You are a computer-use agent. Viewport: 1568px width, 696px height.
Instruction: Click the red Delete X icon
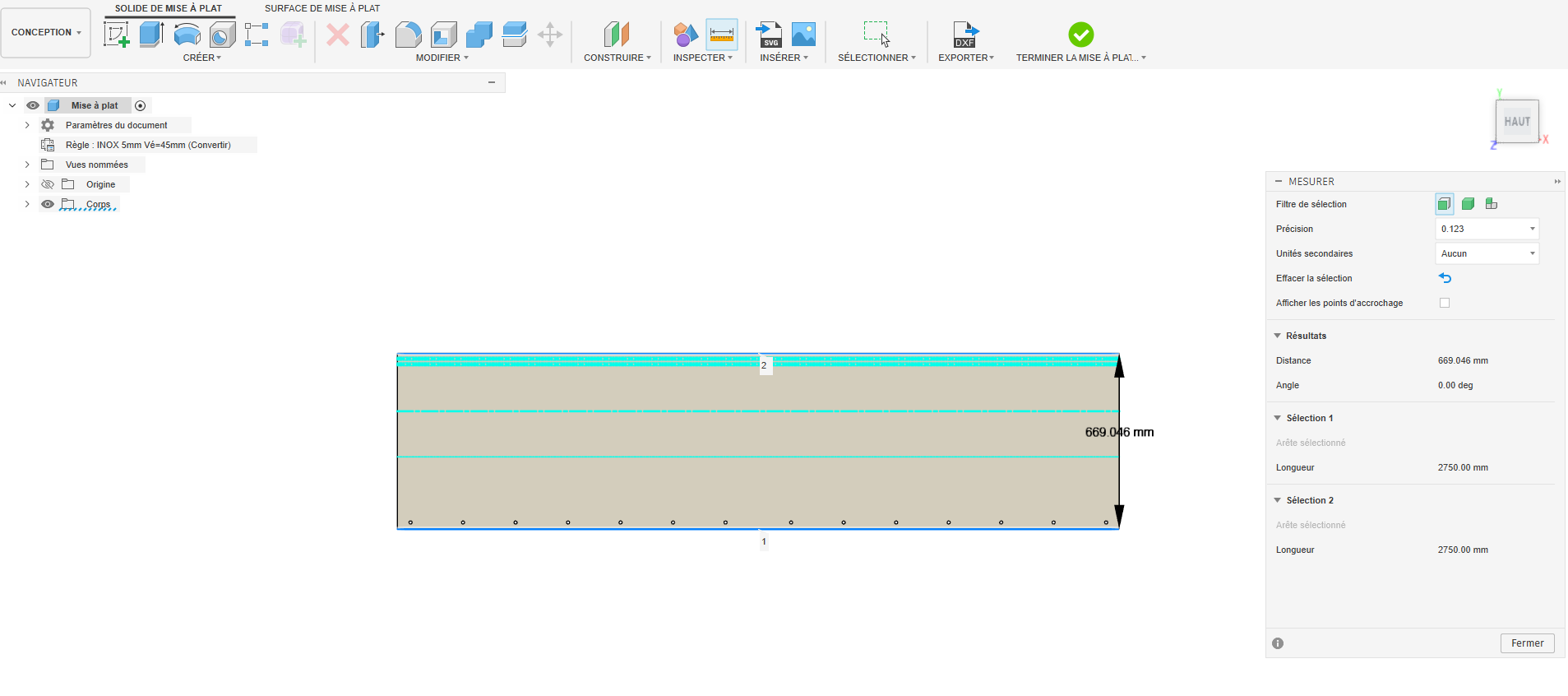338,35
